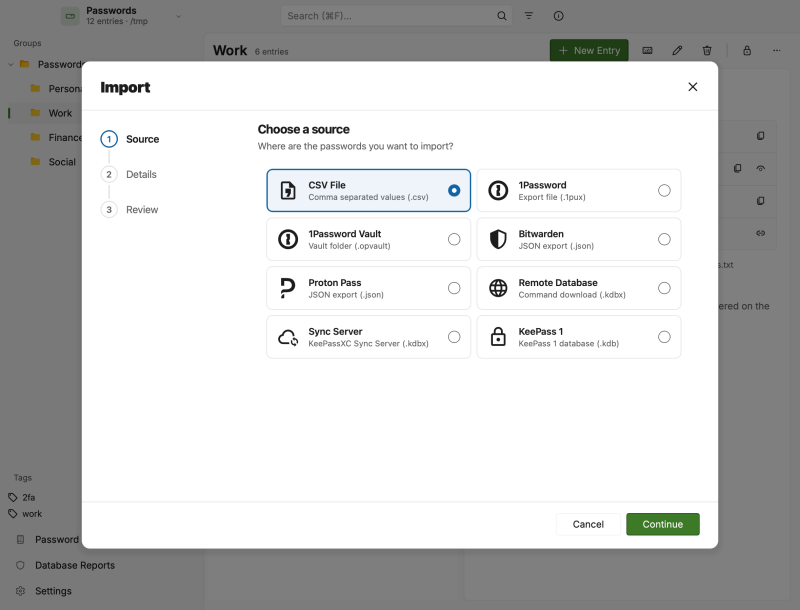Collapse the Passwords root group

(x=11, y=64)
